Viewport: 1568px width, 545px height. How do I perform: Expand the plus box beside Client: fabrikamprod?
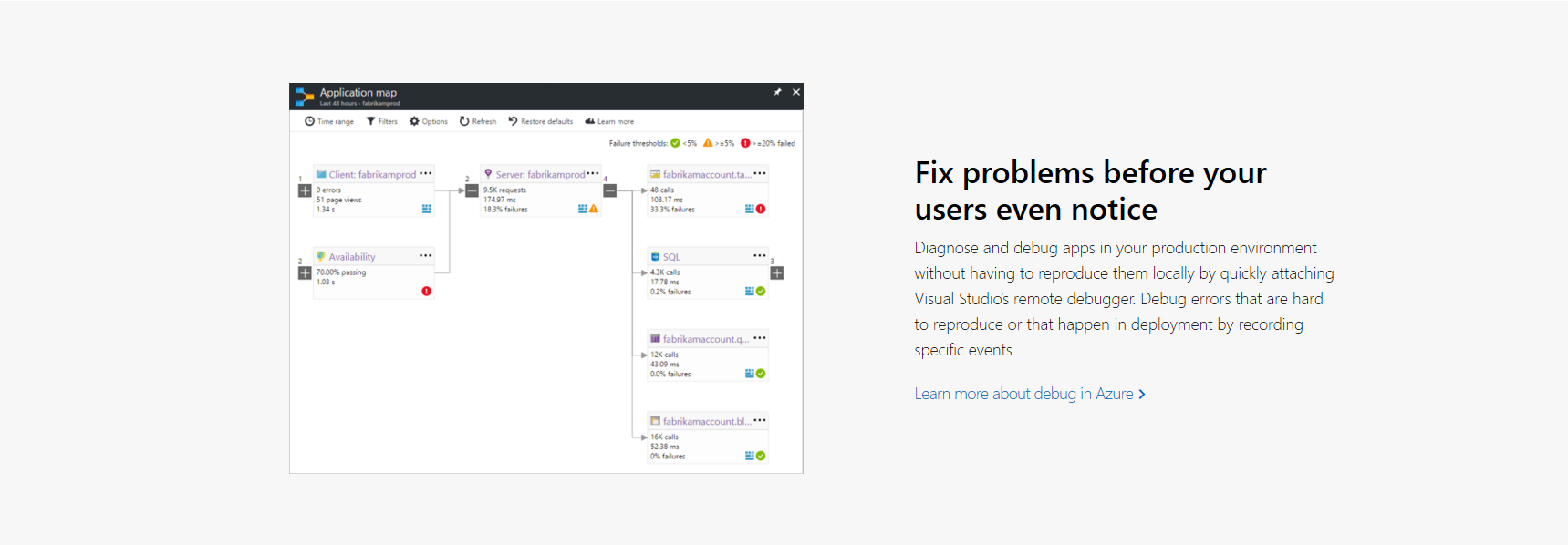coord(305,190)
